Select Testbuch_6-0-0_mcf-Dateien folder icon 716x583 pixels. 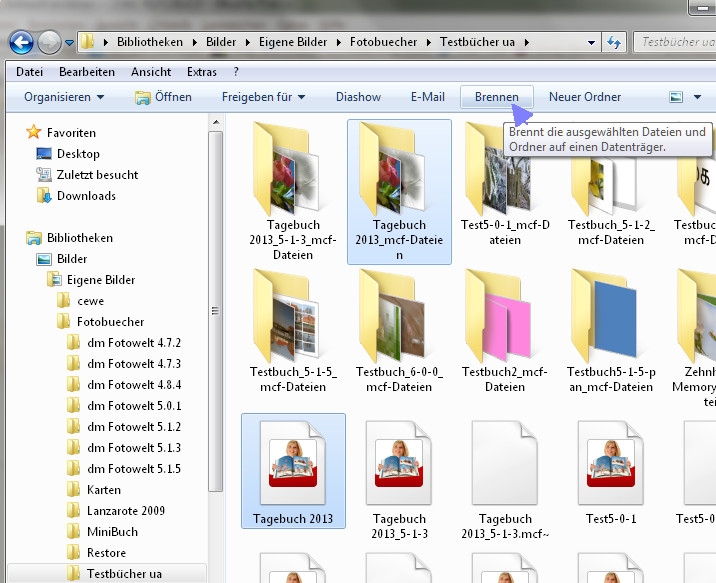[392, 316]
